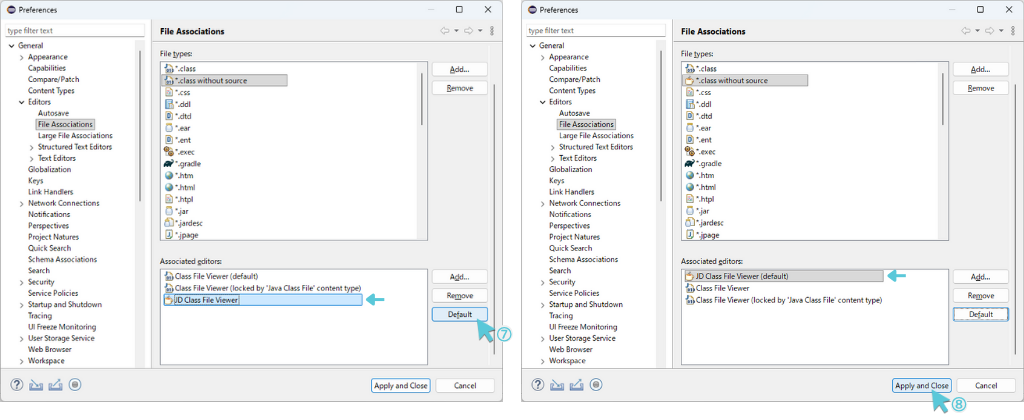Viewport: 1024px width, 420px height.
Task: Click the filter text field in left dialog
Action: point(74,31)
